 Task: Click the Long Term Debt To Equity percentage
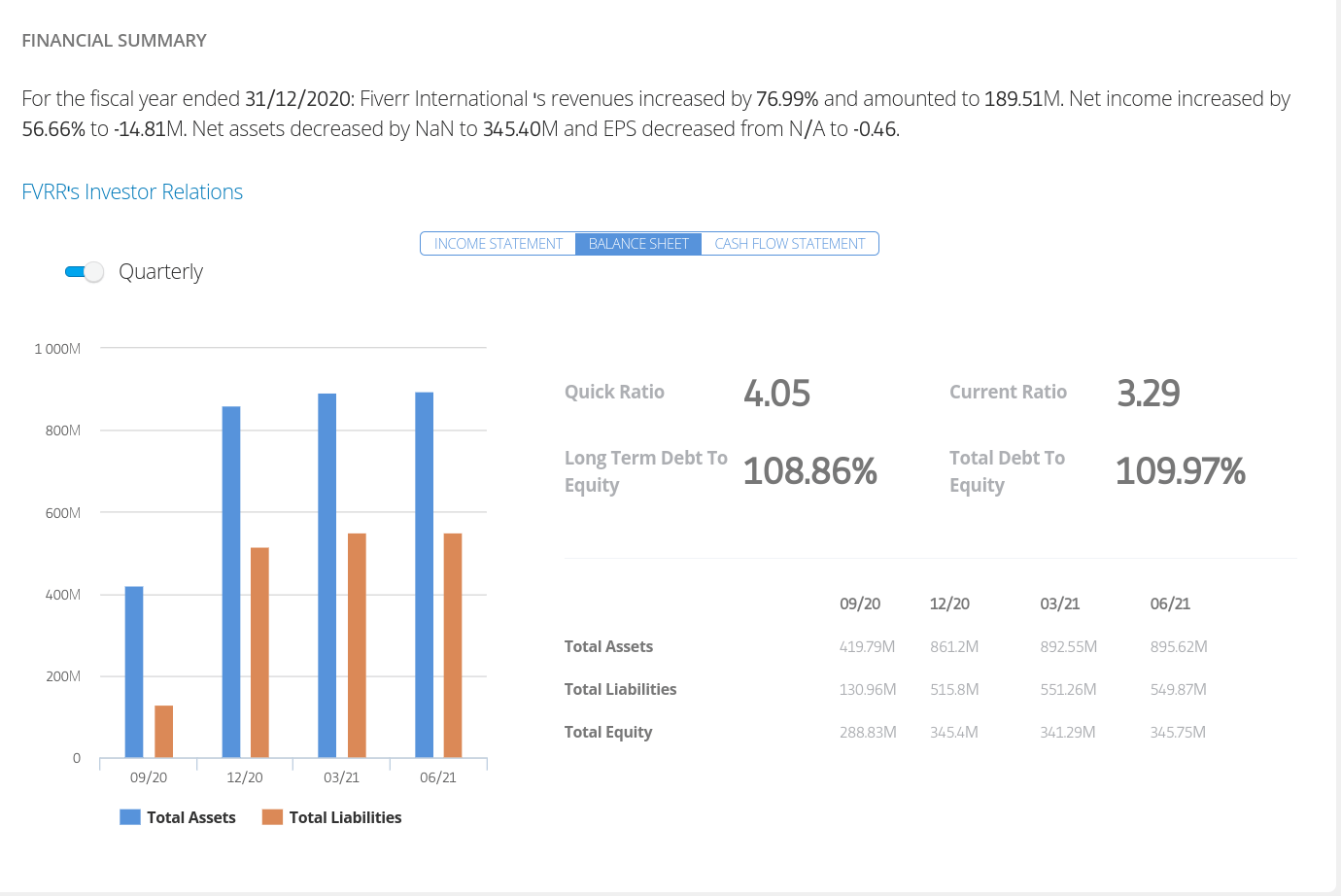pos(810,471)
